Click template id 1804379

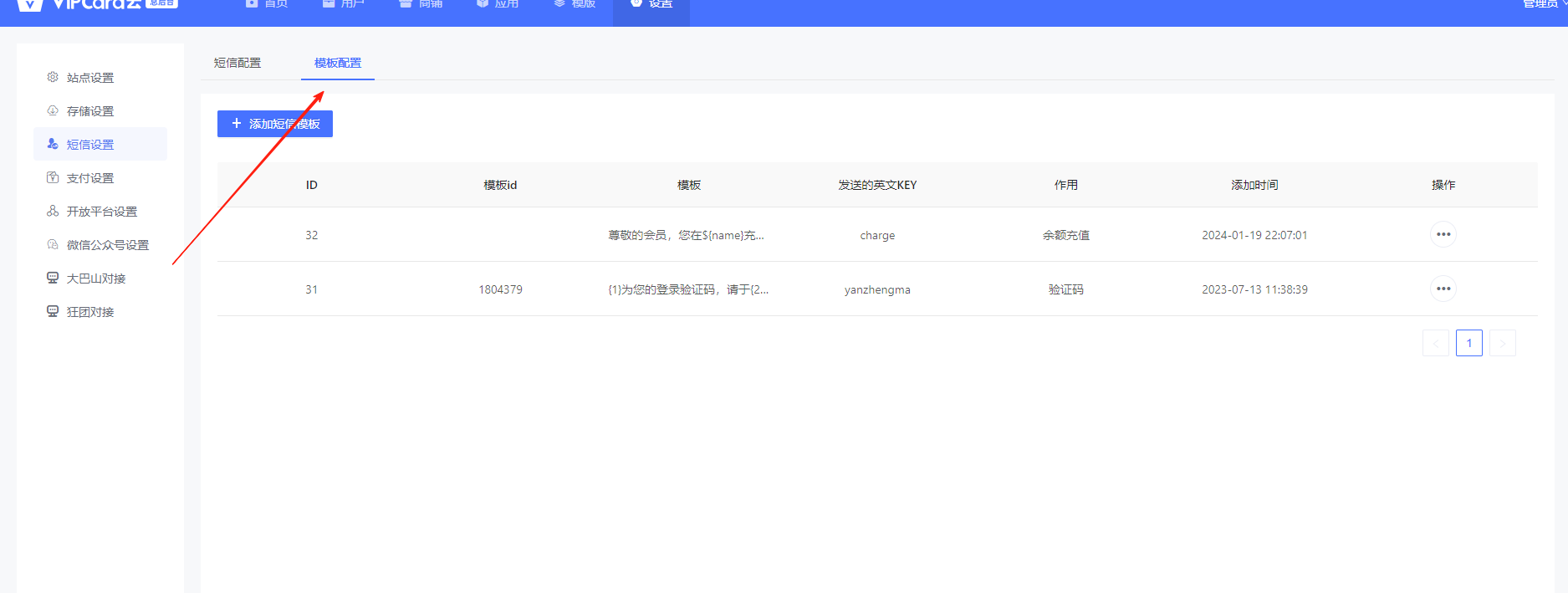(500, 289)
